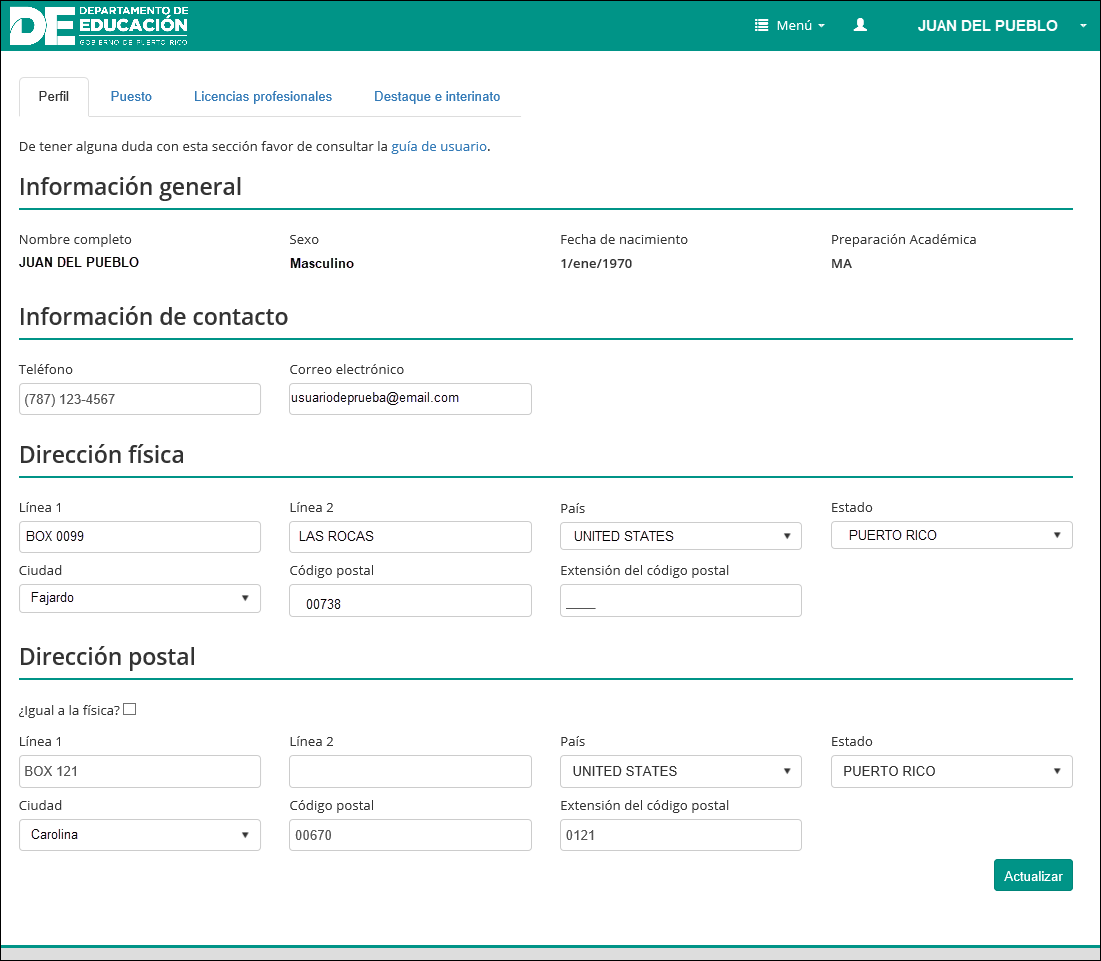Screen dimensions: 1101x961
Task: Expand the Carolina city dropdown
Action: pos(139,835)
